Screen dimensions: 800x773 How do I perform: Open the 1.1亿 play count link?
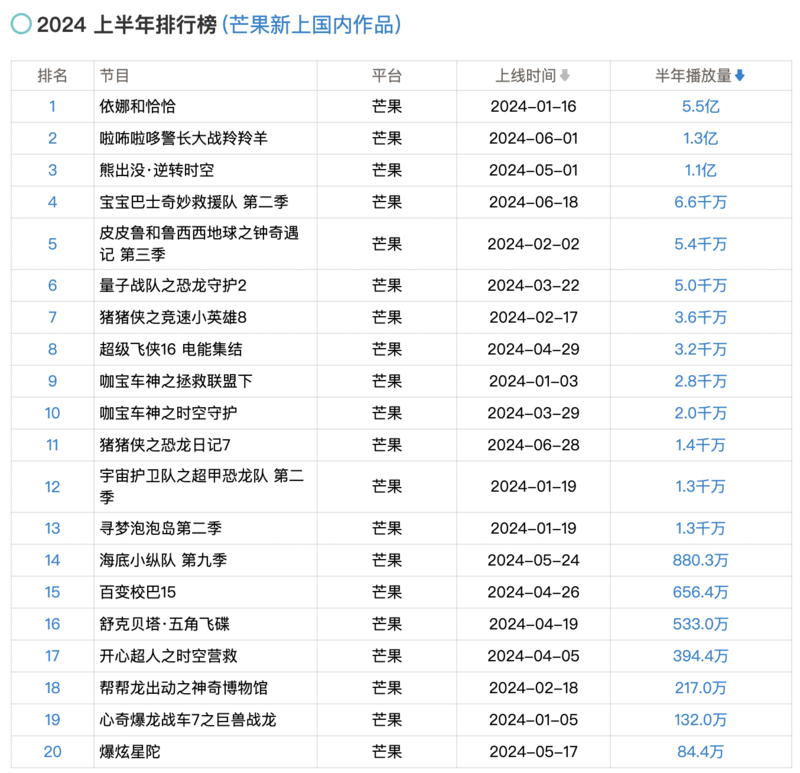click(701, 170)
